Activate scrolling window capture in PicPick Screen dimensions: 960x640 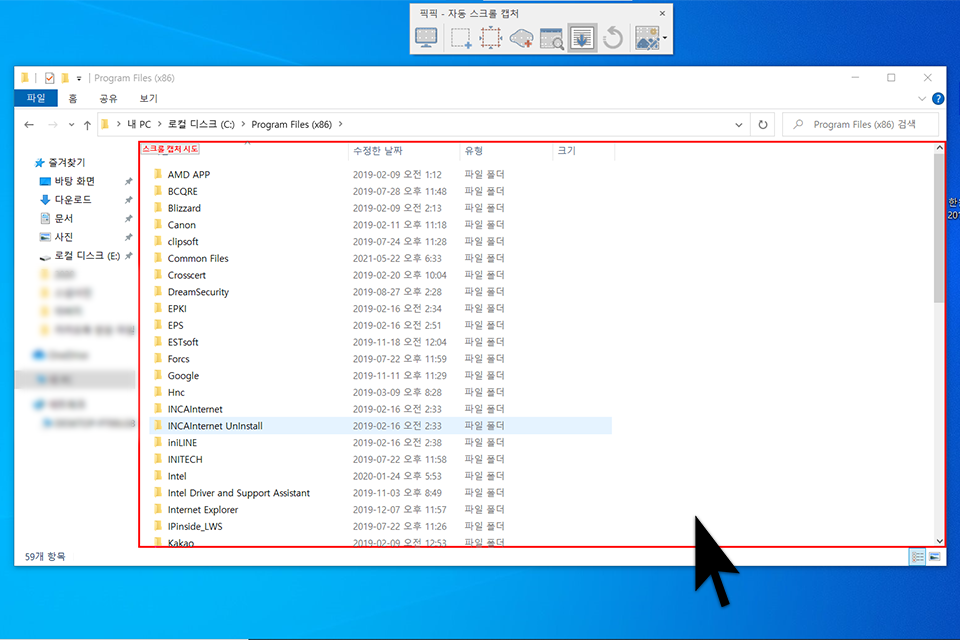[582, 38]
